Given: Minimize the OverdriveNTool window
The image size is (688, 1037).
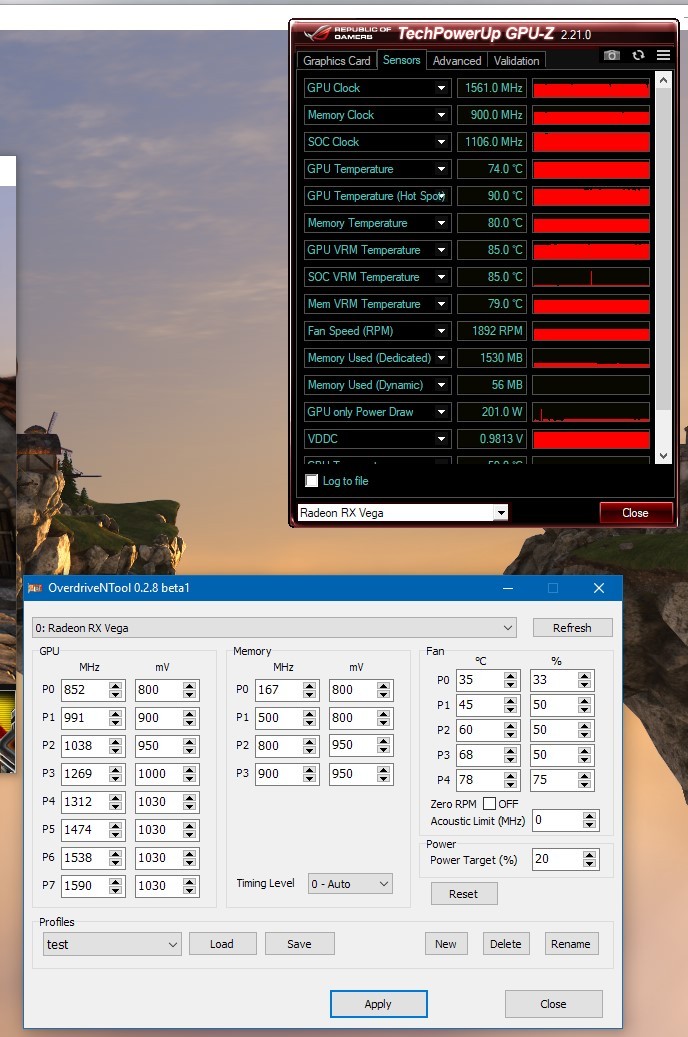Looking at the screenshot, I should coord(508,588).
